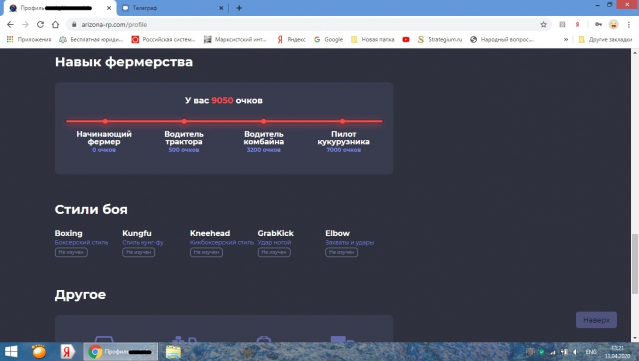Click the ENG language indicator in the tray
The width and height of the screenshot is (639, 361).
(591, 352)
